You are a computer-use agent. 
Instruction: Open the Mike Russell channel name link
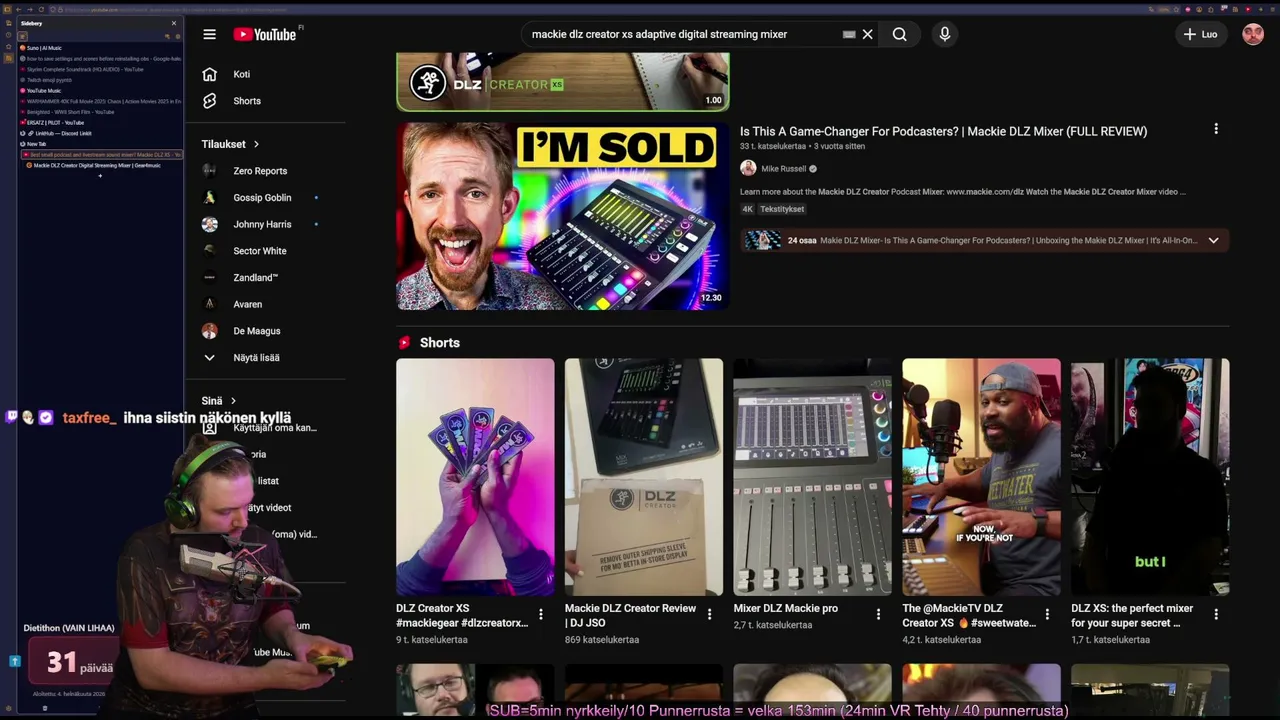(x=783, y=169)
